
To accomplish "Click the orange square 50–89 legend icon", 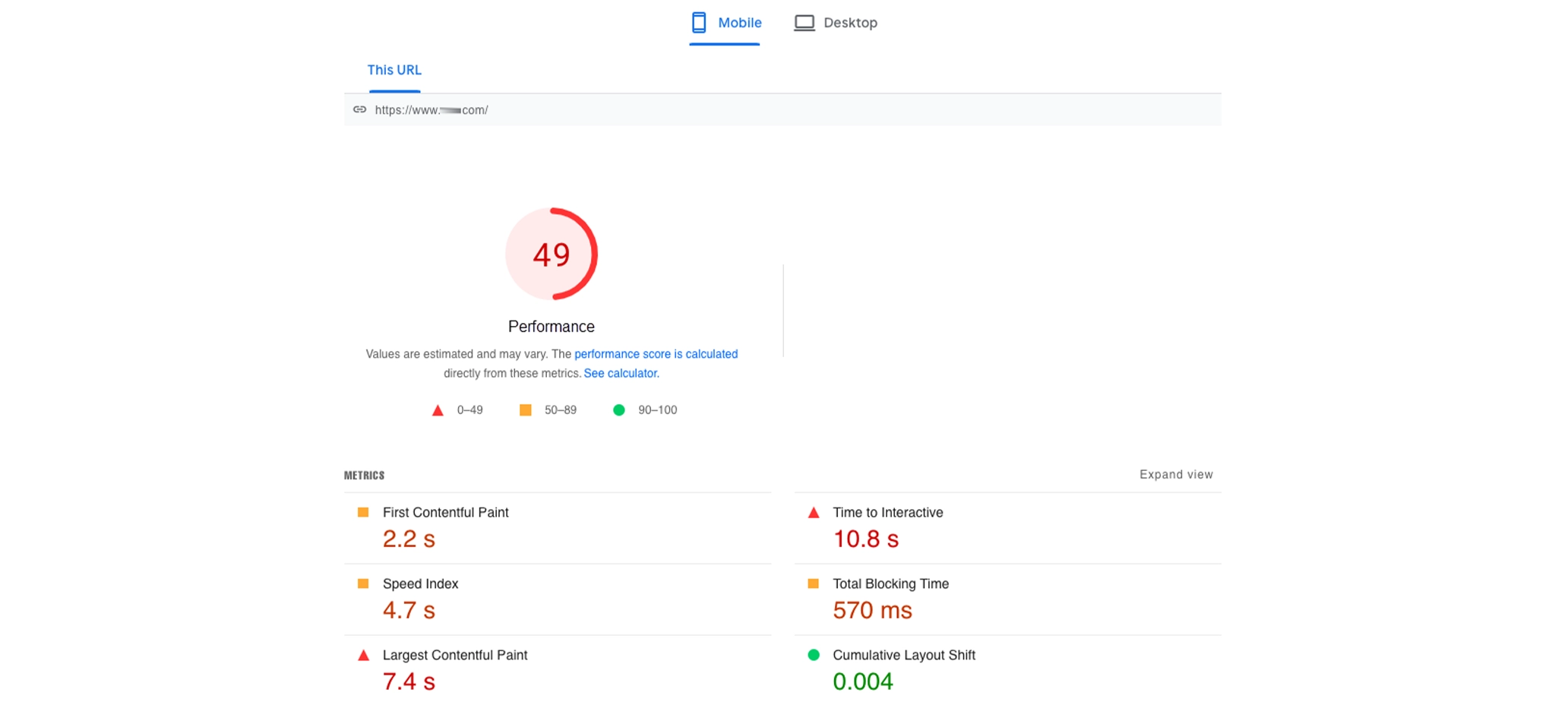I will click(526, 410).
